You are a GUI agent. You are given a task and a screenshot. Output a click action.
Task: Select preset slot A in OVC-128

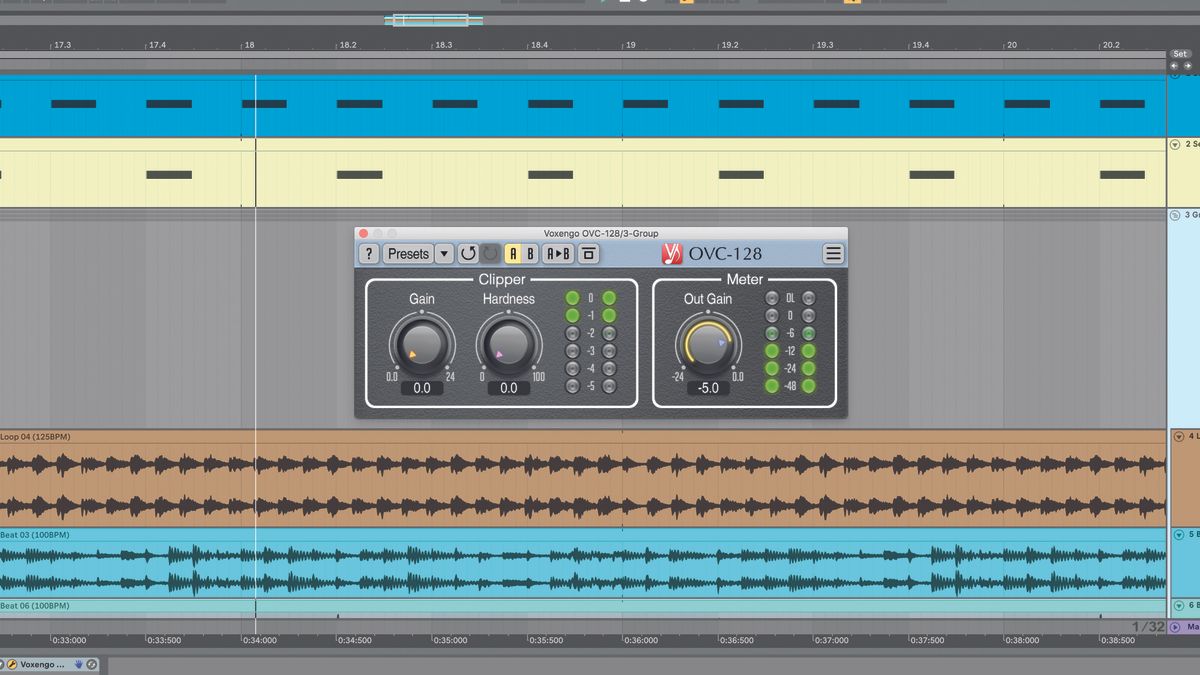tap(513, 254)
